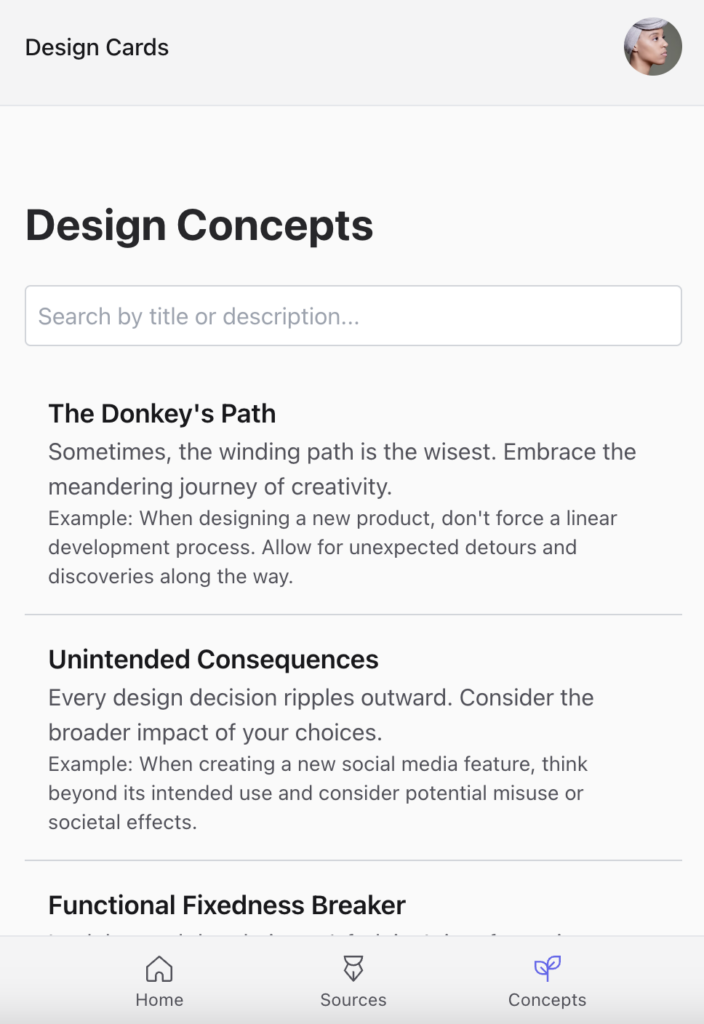Focus the search by title or description field
704x1024 pixels.
pyautogui.click(x=353, y=316)
